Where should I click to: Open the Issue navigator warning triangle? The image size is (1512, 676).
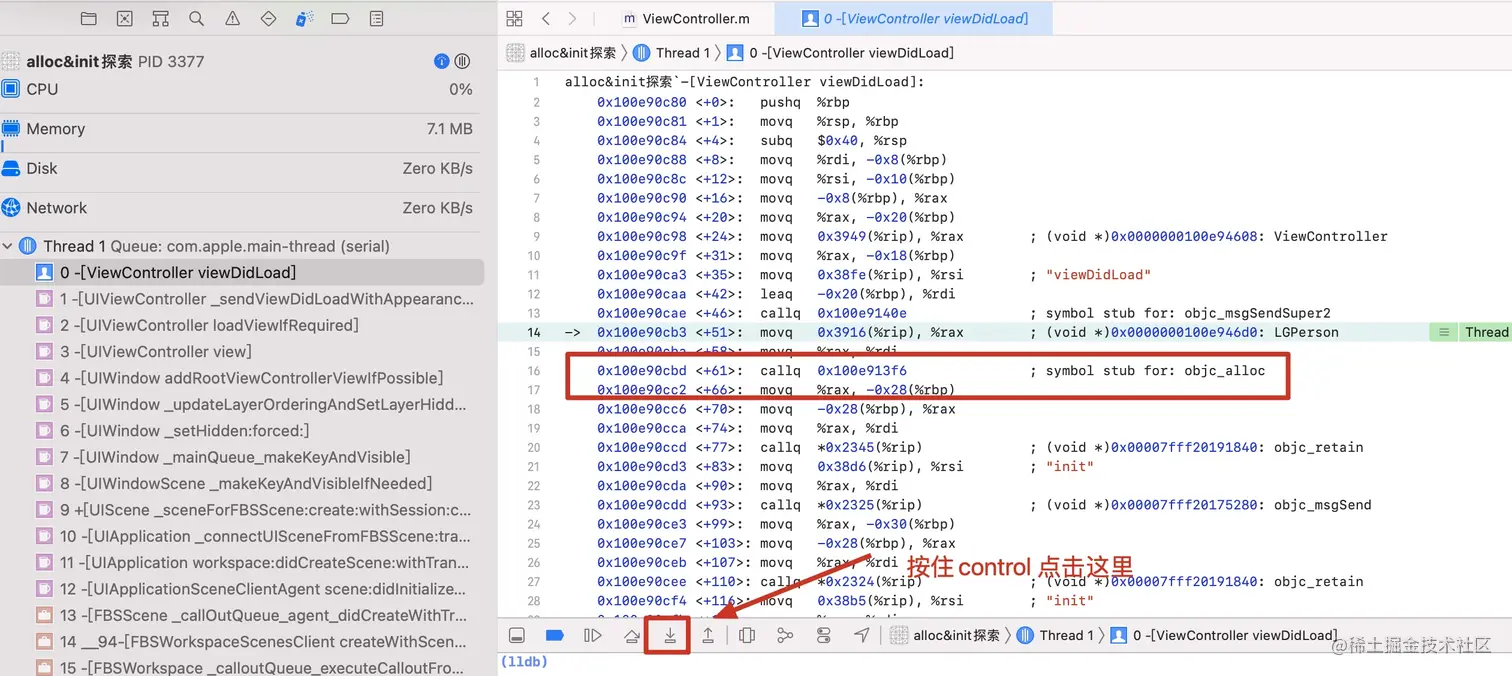point(232,19)
